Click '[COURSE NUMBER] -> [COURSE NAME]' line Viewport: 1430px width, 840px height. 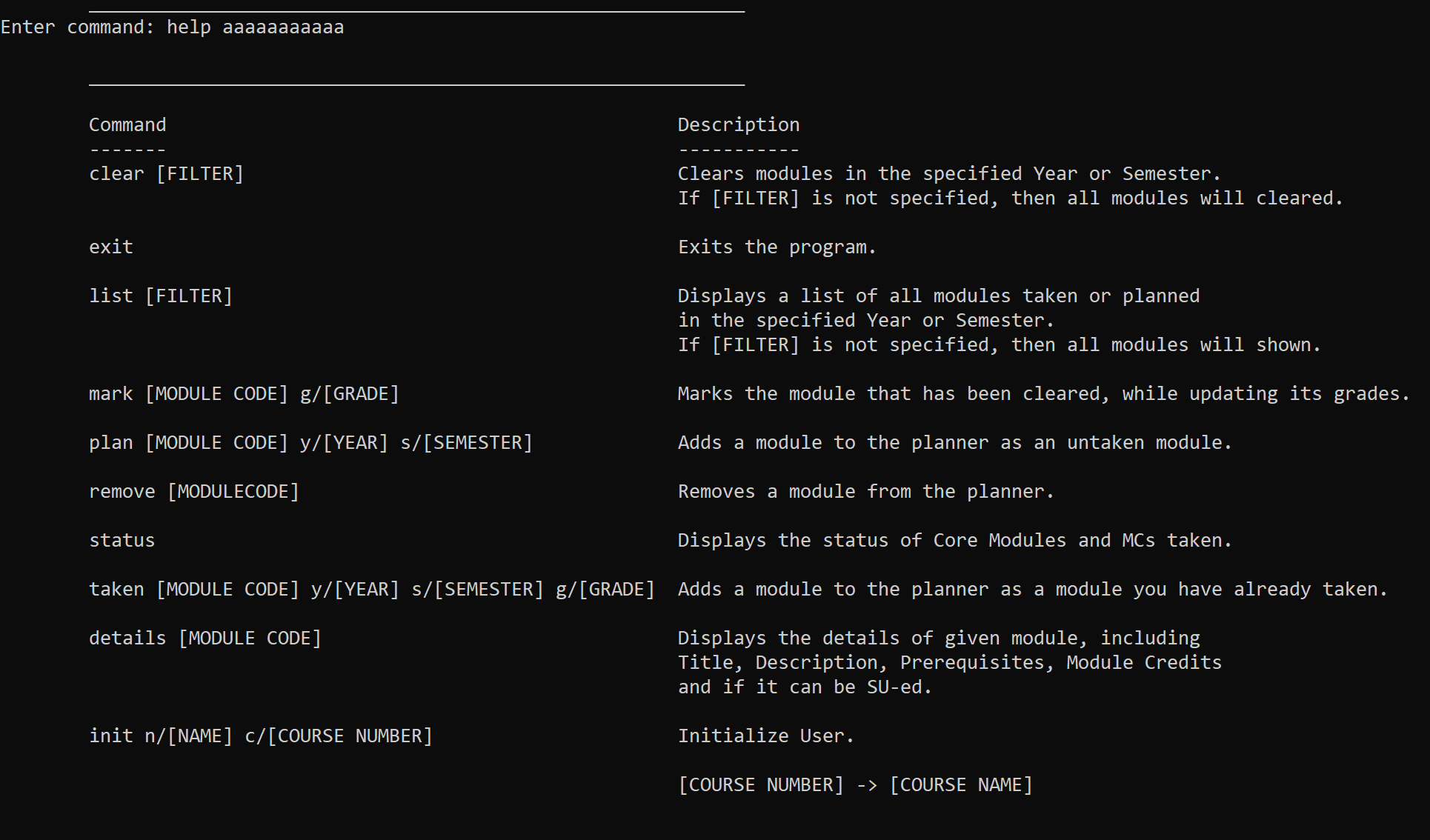click(x=855, y=784)
